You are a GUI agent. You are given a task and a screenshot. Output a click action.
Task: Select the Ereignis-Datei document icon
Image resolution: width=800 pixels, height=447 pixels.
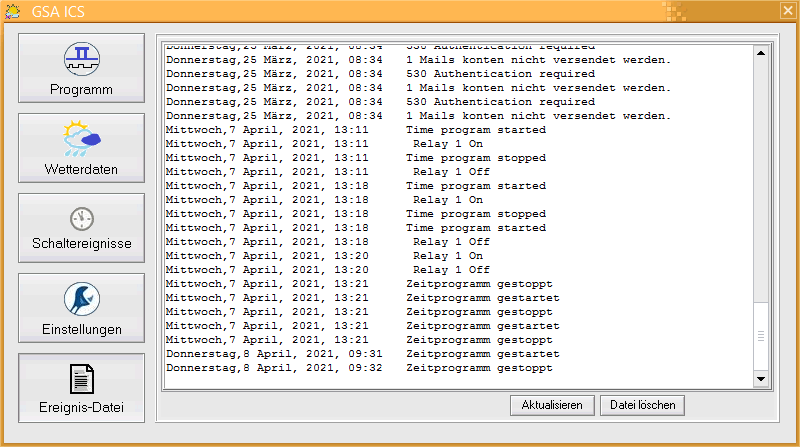82,379
